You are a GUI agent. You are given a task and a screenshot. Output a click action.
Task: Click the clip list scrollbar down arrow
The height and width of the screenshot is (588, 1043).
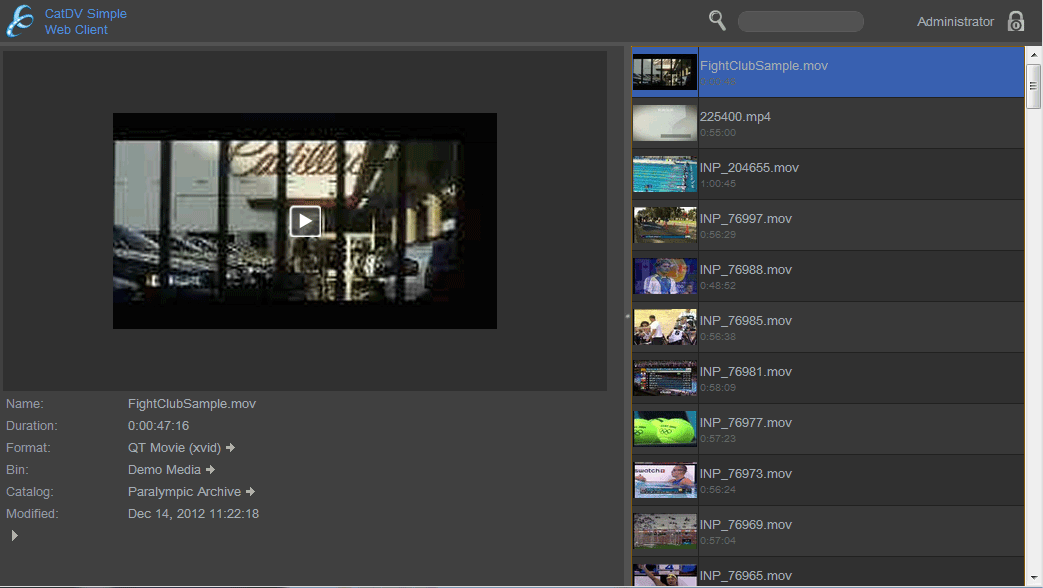click(1033, 578)
